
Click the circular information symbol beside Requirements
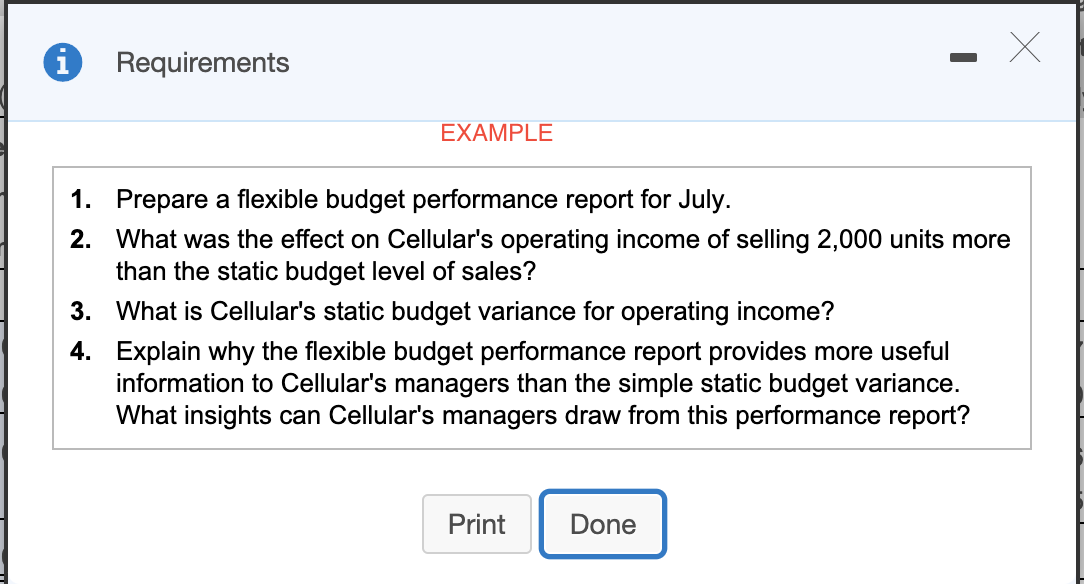pyautogui.click(x=63, y=62)
